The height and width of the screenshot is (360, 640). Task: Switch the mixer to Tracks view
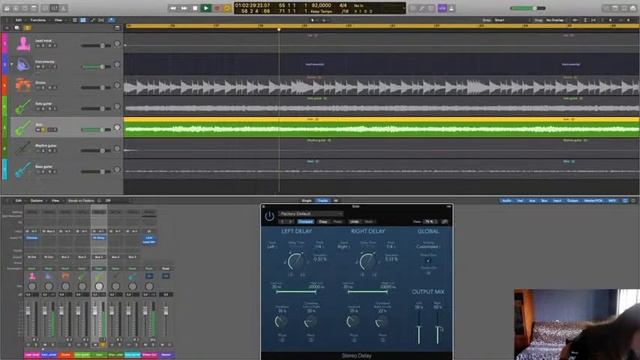click(322, 201)
